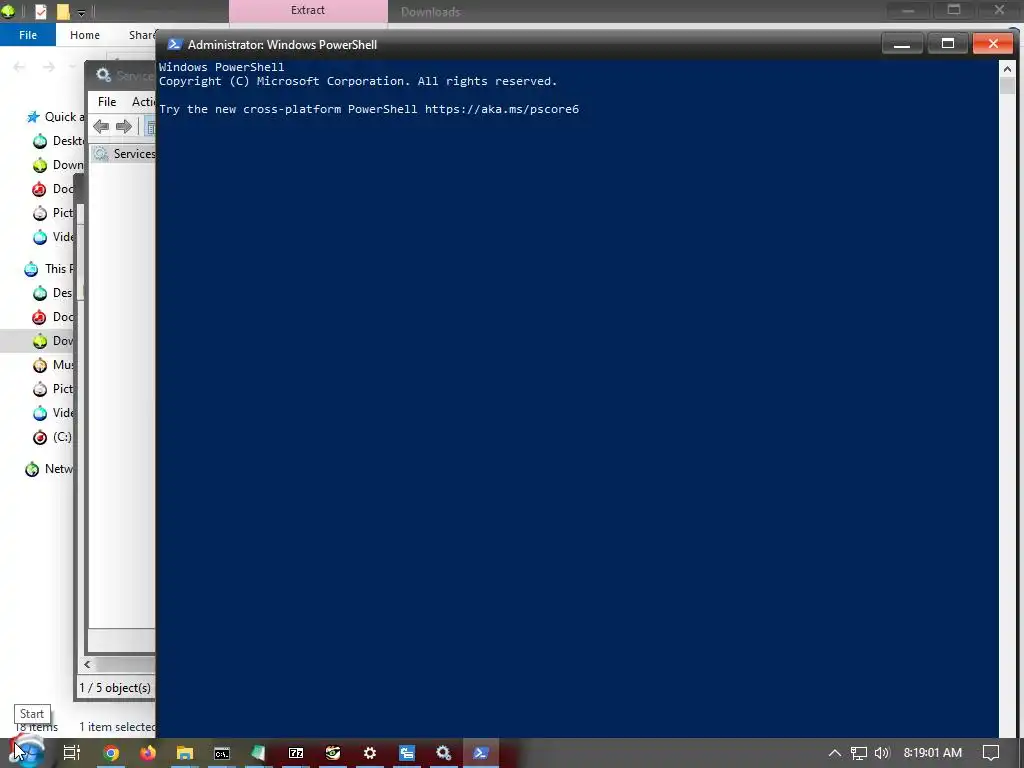
Task: Launch Google Chrome from the taskbar
Action: [x=111, y=753]
